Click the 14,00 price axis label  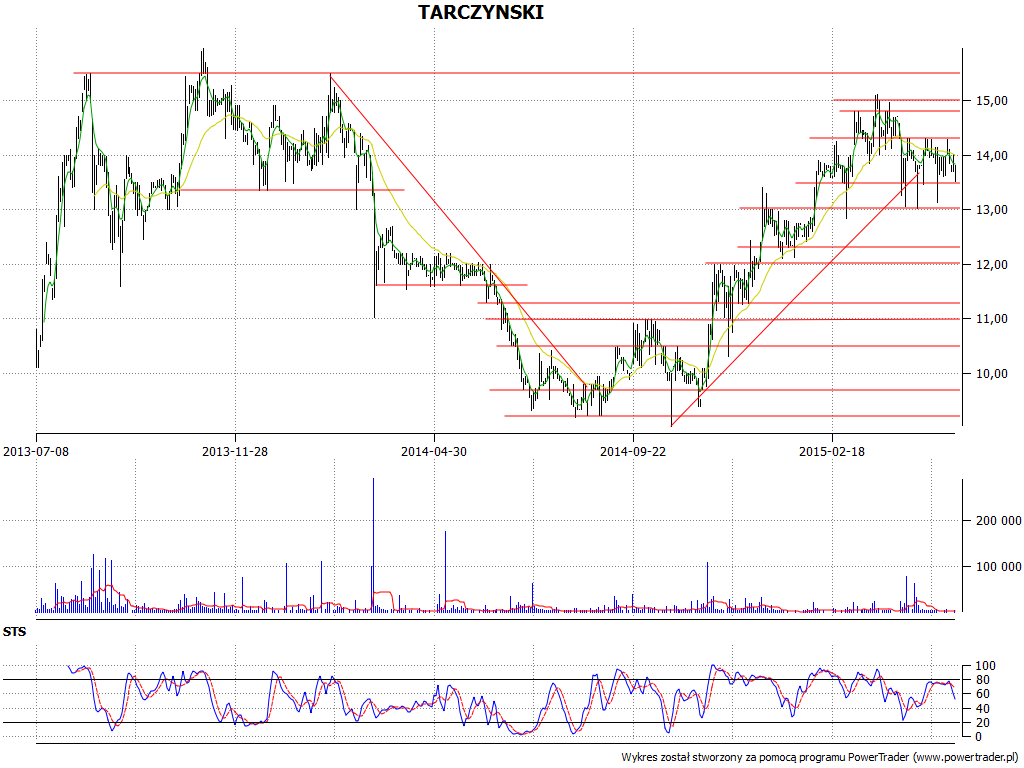pos(991,155)
